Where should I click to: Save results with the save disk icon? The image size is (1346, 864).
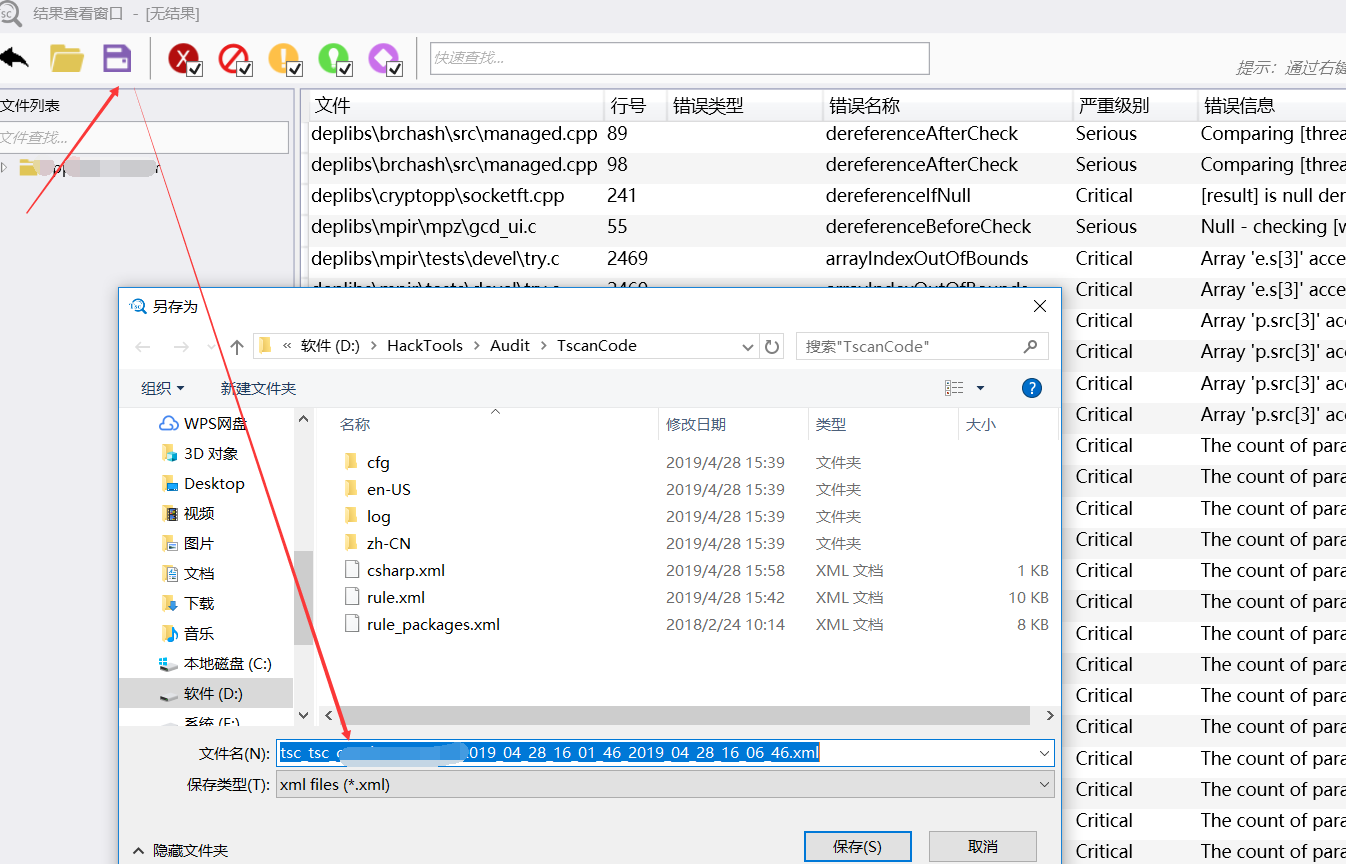point(117,58)
